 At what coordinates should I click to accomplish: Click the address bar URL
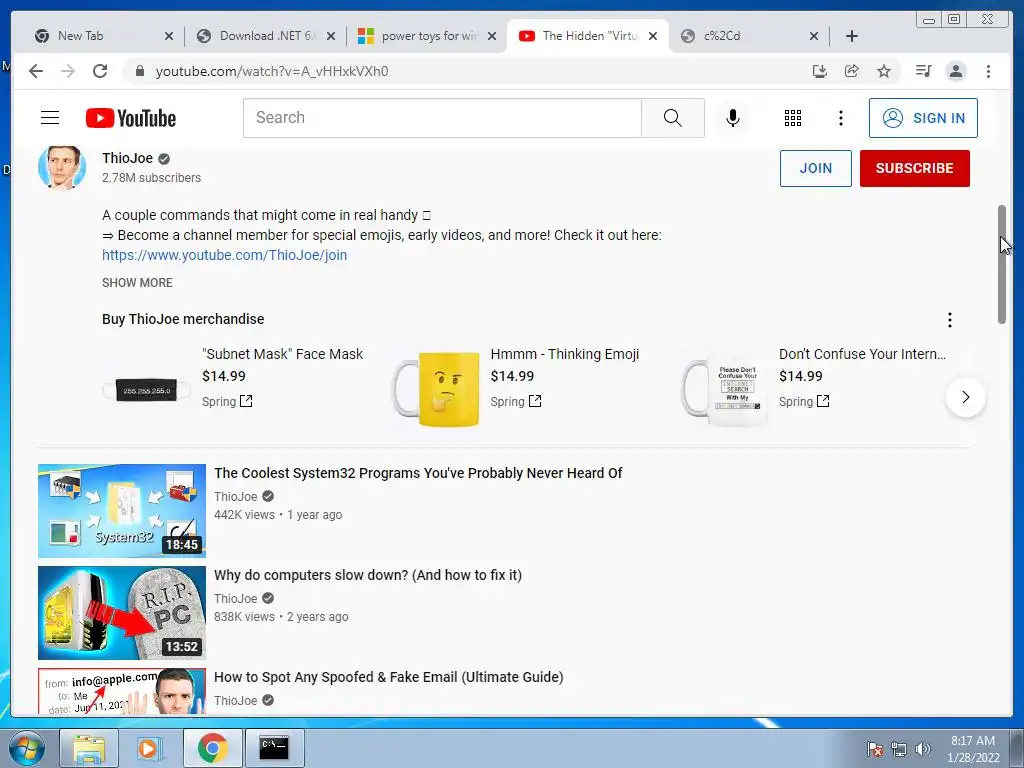point(272,71)
